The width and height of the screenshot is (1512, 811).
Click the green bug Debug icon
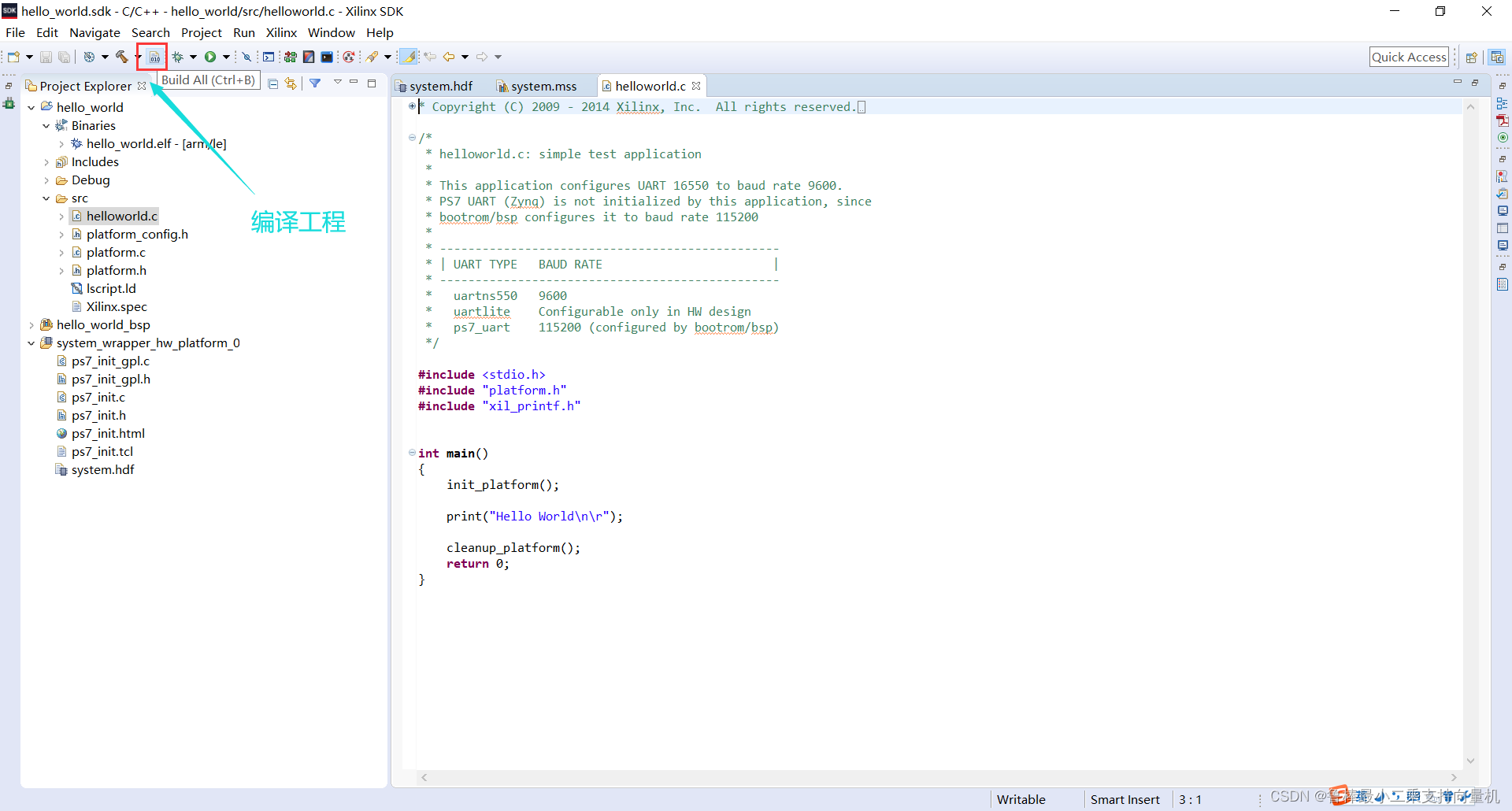click(178, 57)
